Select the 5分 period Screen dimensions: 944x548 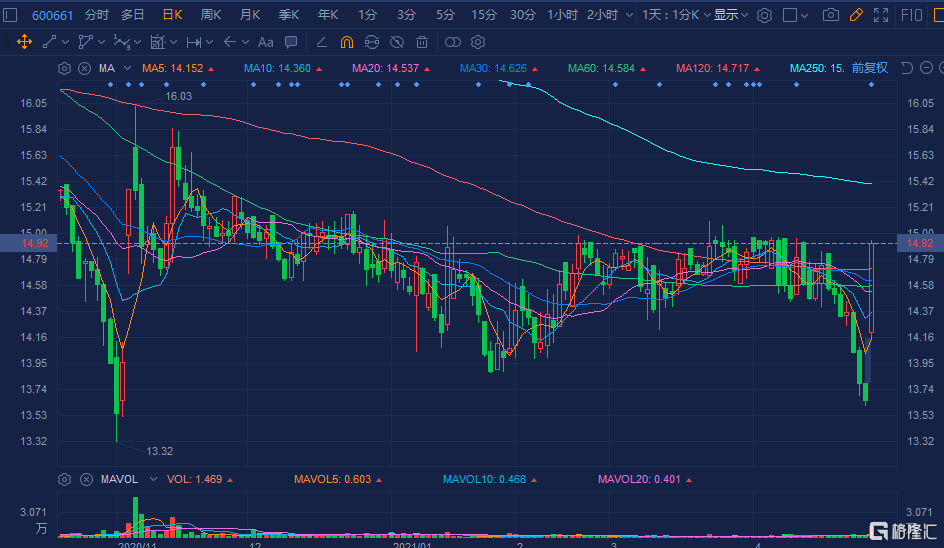click(445, 15)
